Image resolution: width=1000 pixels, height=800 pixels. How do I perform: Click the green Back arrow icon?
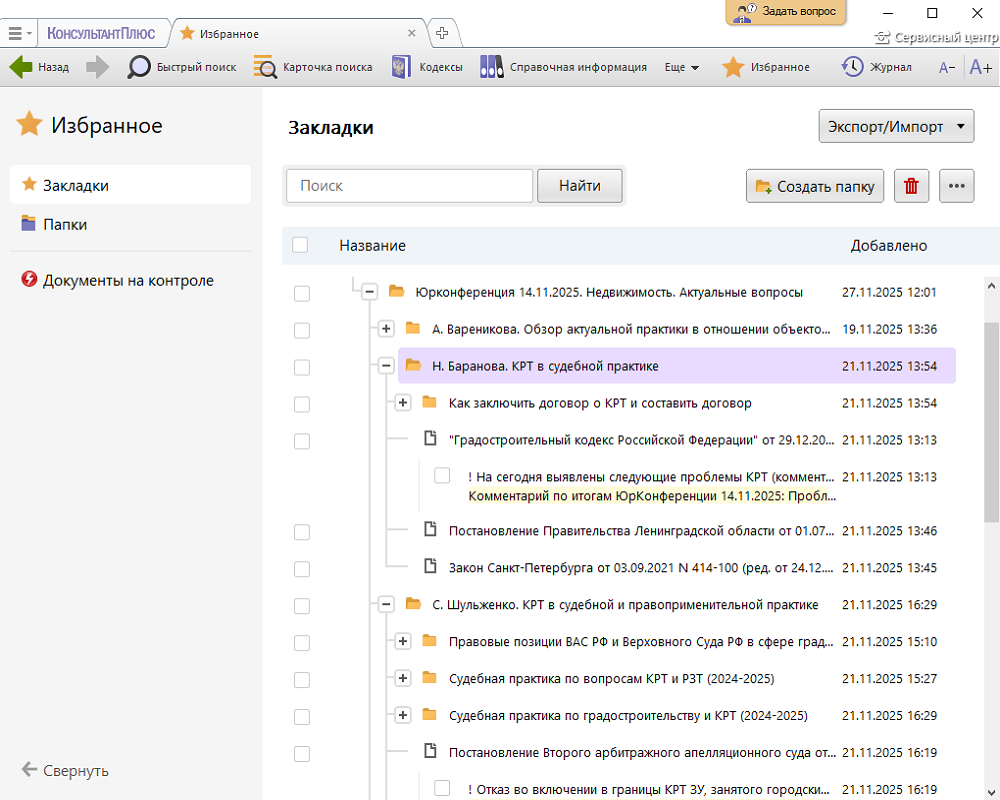pyautogui.click(x=21, y=67)
